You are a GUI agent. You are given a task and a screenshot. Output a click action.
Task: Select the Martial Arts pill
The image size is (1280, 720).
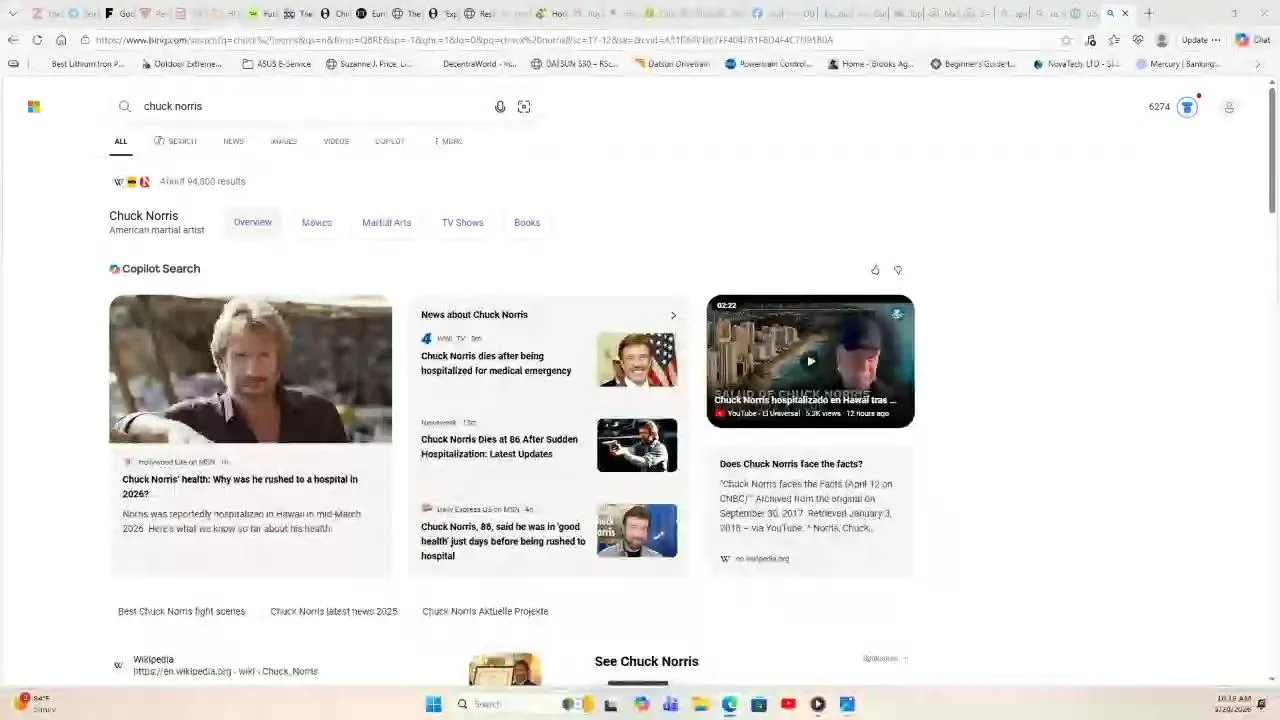(x=387, y=222)
